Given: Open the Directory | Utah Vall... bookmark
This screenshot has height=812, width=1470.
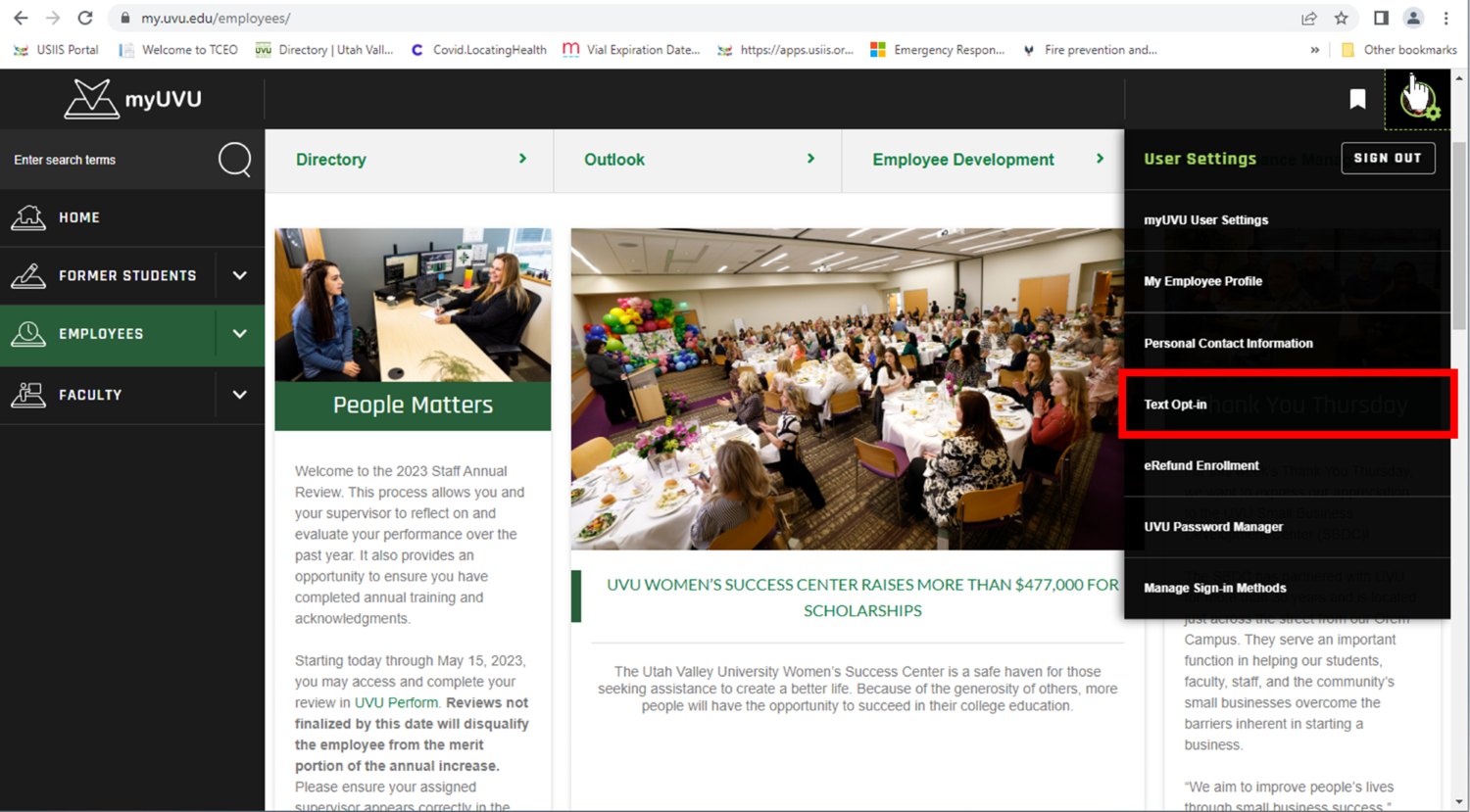Looking at the screenshot, I should pyautogui.click(x=324, y=49).
